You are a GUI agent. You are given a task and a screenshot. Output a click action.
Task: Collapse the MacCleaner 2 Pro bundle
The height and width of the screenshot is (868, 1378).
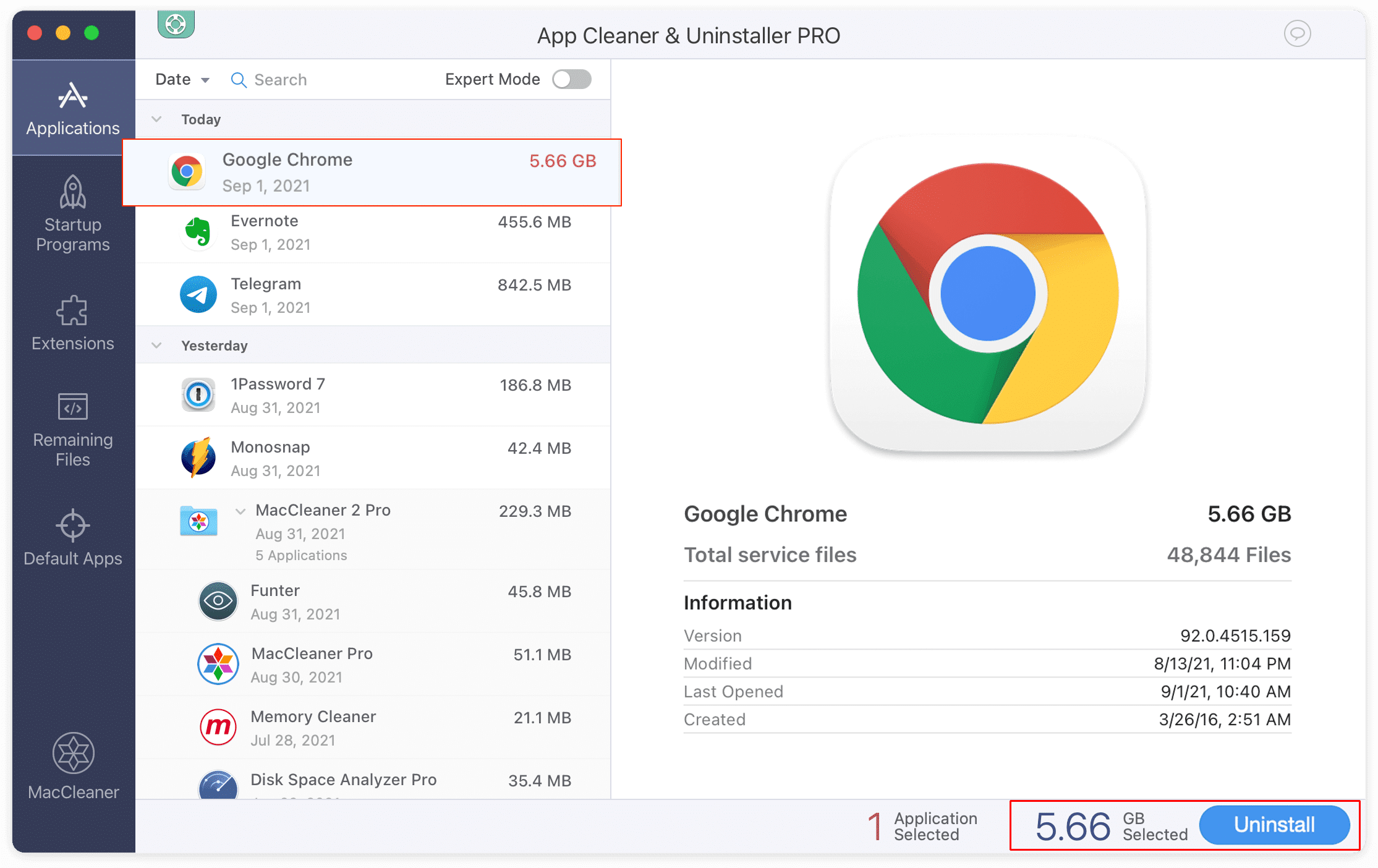240,511
